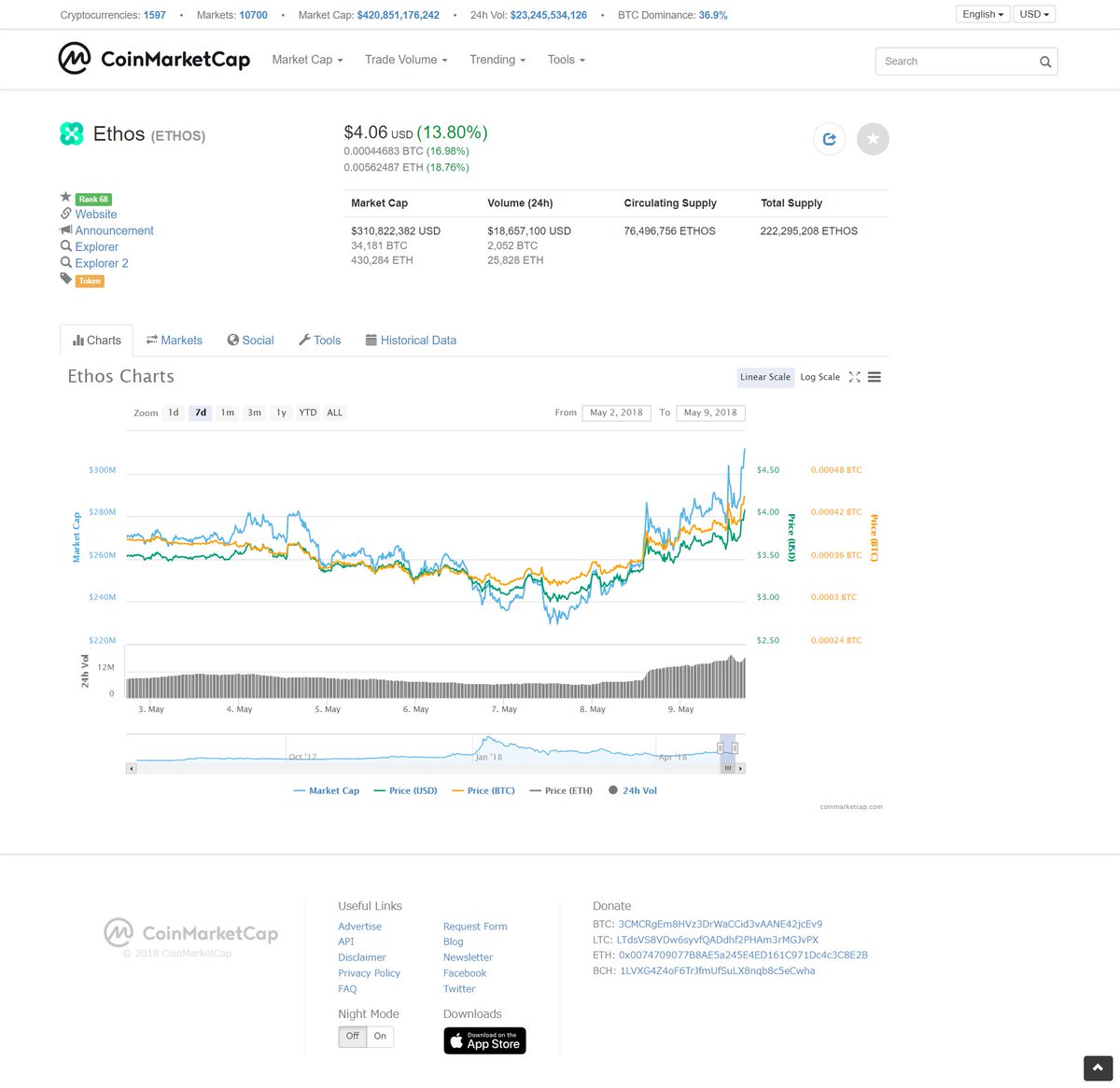The image size is (1120, 1088).
Task: Toggle the 24h Vol legend series
Action: point(633,790)
